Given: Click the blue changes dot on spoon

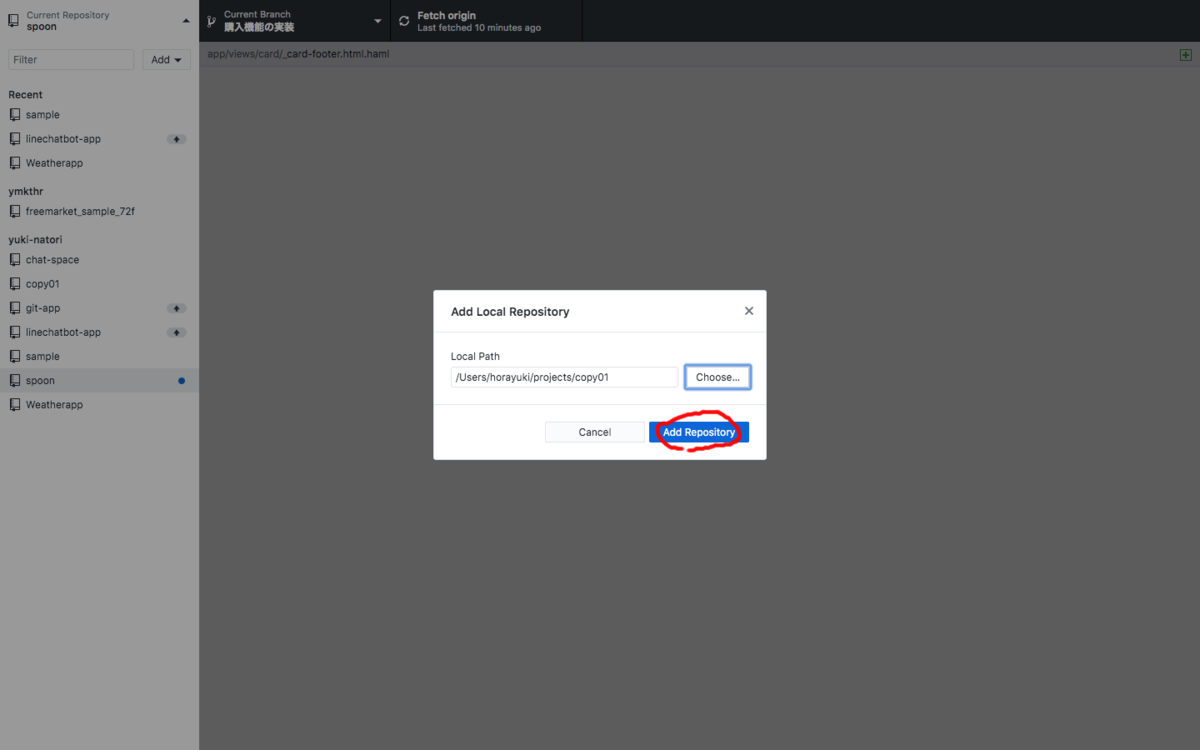Looking at the screenshot, I should coord(181,381).
